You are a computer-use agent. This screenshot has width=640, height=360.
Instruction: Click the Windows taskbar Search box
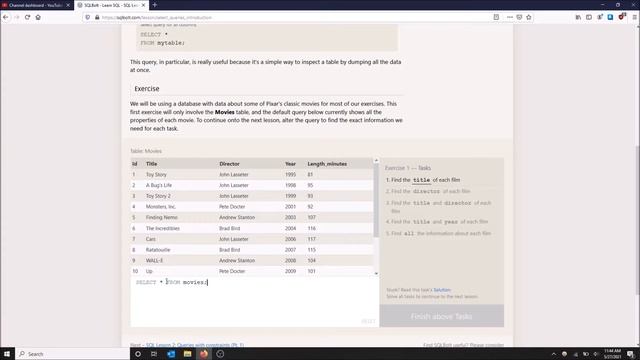[73, 354]
